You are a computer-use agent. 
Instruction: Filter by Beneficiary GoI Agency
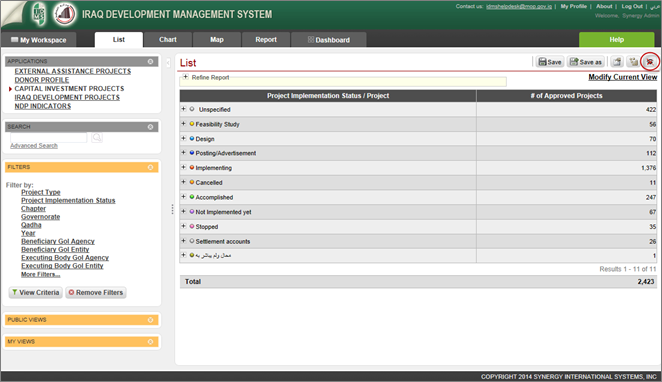[58, 241]
